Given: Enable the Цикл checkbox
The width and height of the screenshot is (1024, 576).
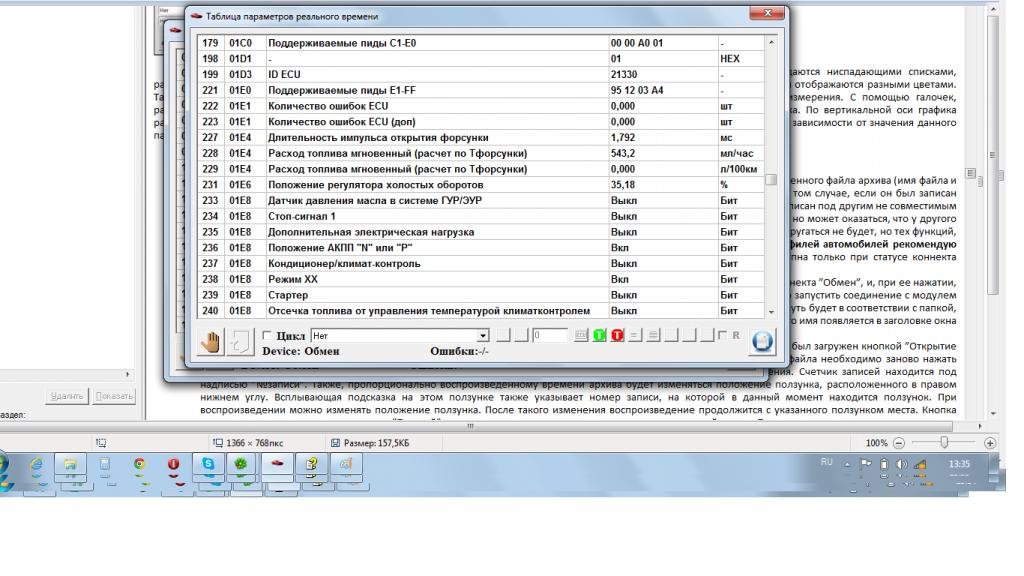Looking at the screenshot, I should pyautogui.click(x=267, y=336).
